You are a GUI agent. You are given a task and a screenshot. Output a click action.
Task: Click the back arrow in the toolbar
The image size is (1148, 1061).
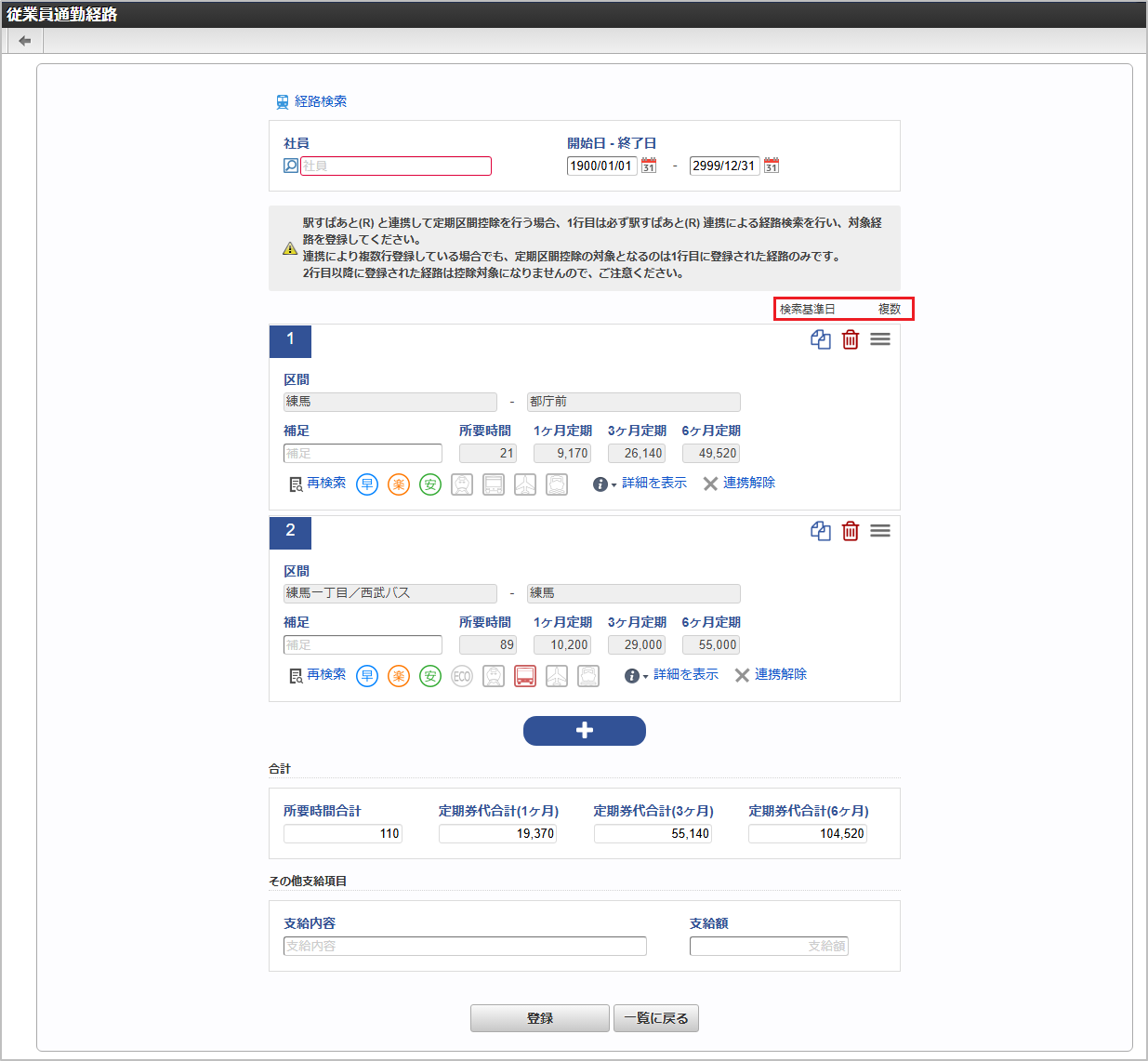(x=24, y=41)
